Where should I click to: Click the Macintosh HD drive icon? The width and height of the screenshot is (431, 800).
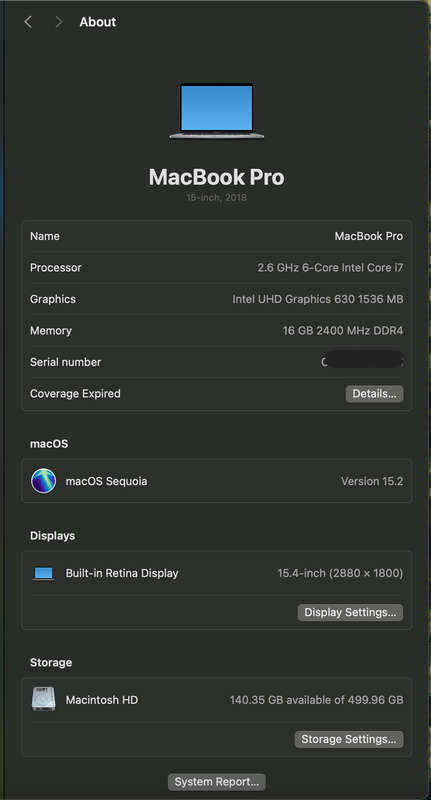[x=43, y=699]
